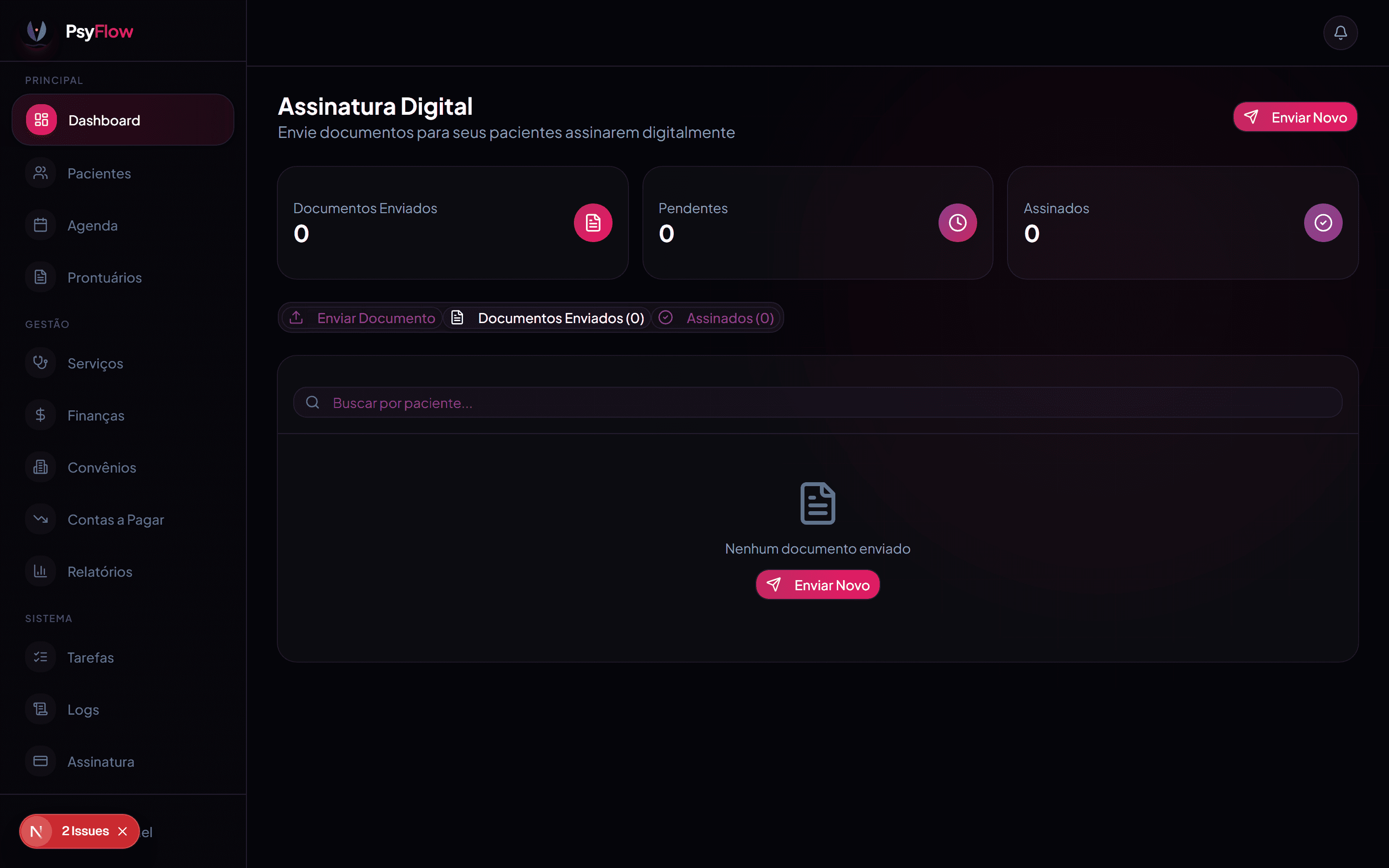The height and width of the screenshot is (868, 1389).
Task: Click the Pendentes clock icon
Action: click(x=957, y=223)
